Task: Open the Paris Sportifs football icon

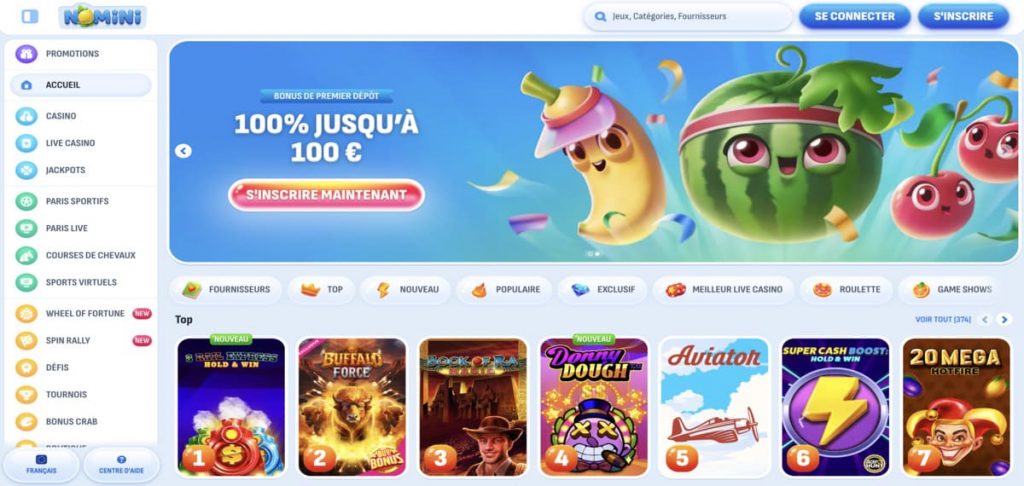Action: (26, 201)
